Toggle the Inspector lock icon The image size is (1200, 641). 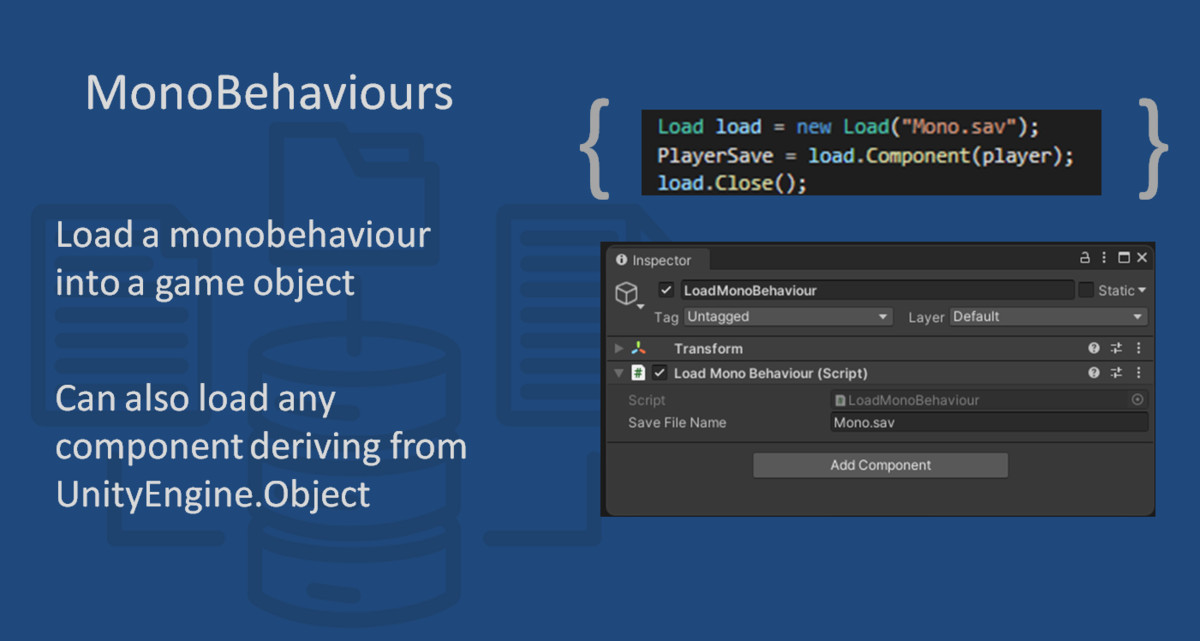1085,258
